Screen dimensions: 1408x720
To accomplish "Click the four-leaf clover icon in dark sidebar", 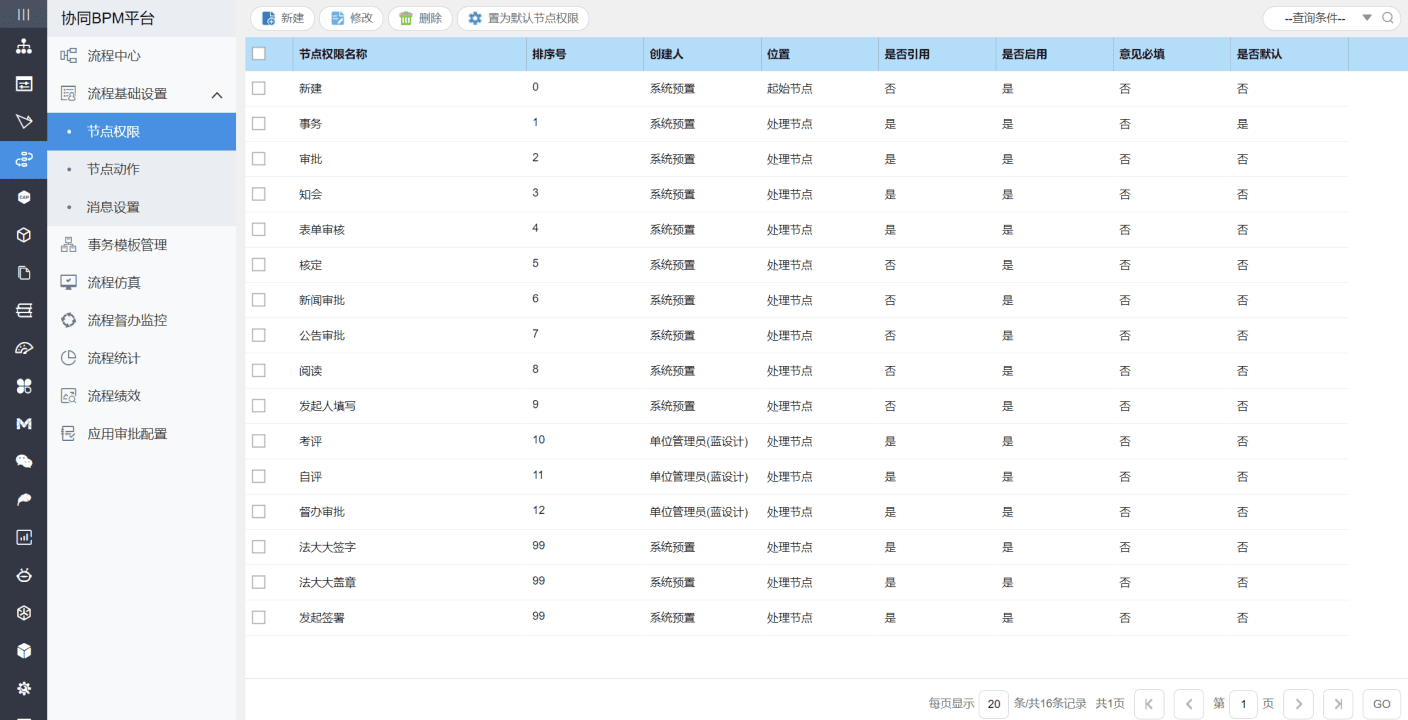I will tap(23, 386).
